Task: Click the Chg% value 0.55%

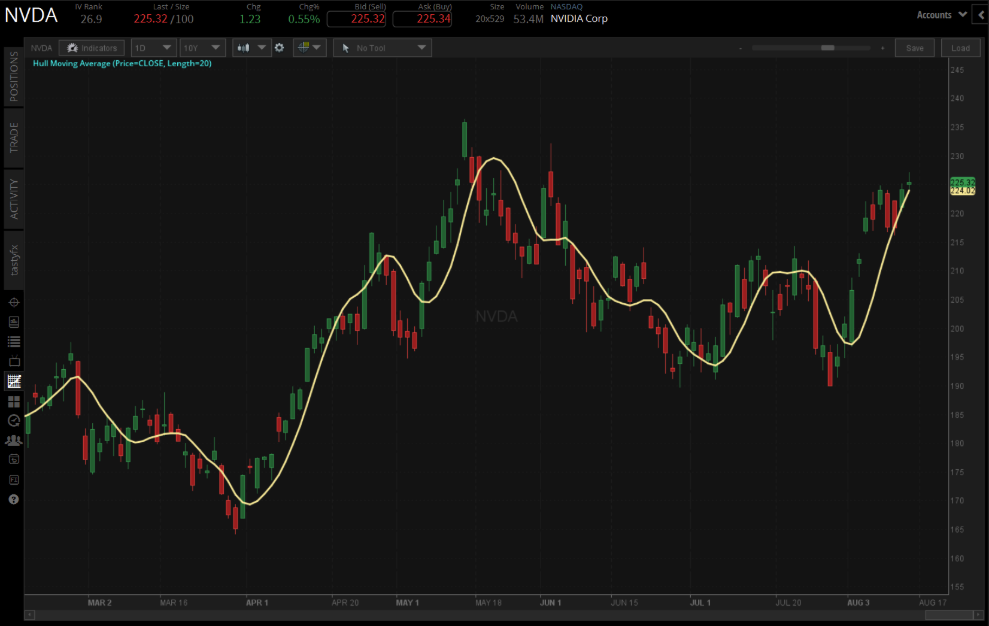Action: coord(304,19)
